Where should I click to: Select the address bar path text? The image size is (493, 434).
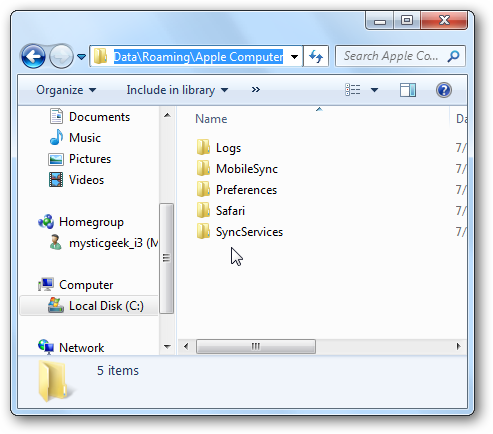click(198, 57)
